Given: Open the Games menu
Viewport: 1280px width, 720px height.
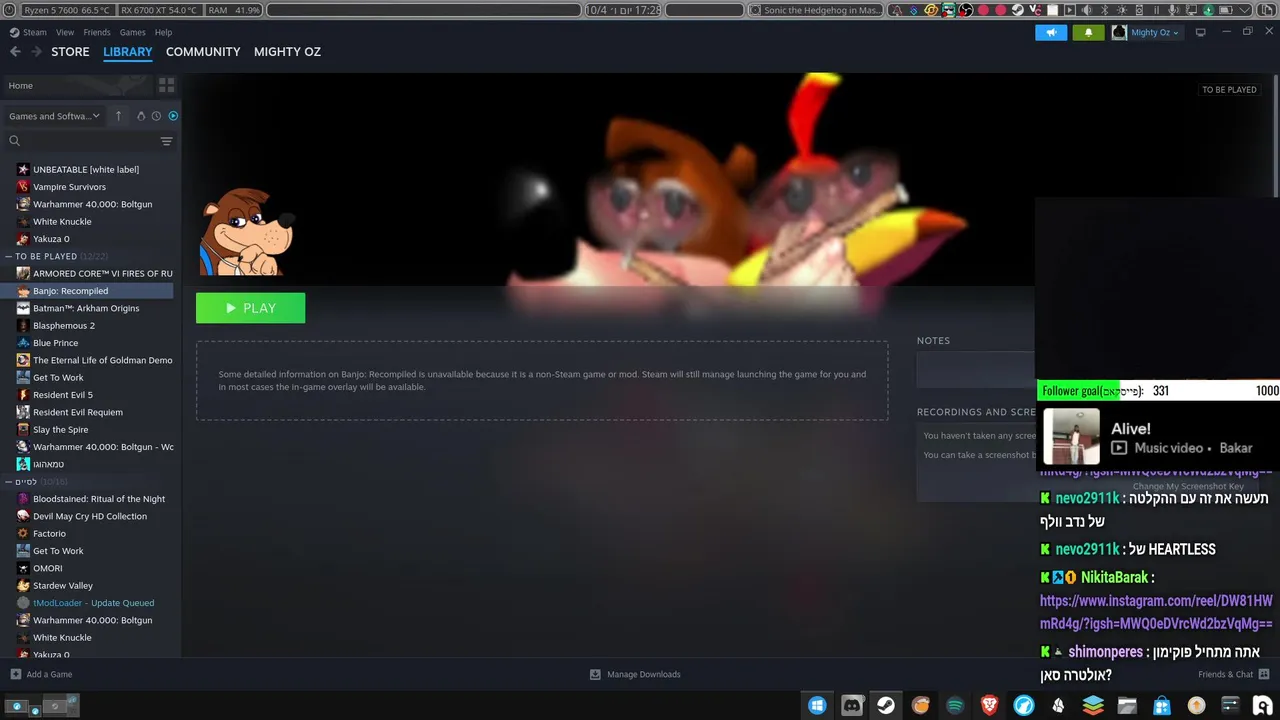Looking at the screenshot, I should coord(133,32).
